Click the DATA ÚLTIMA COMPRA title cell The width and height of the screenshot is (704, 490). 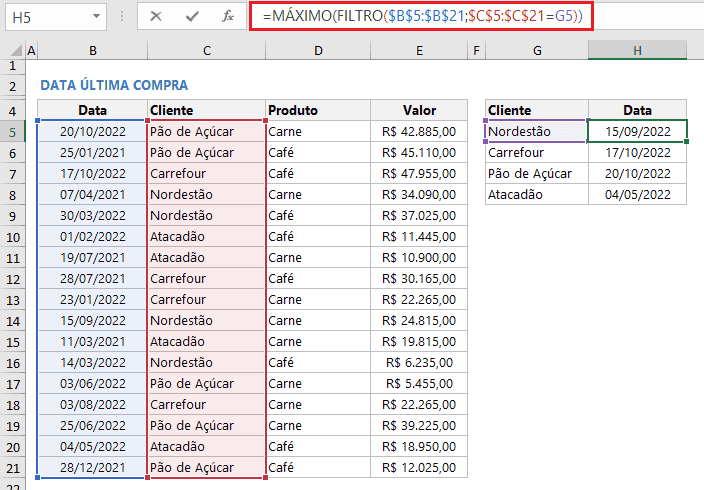click(113, 85)
